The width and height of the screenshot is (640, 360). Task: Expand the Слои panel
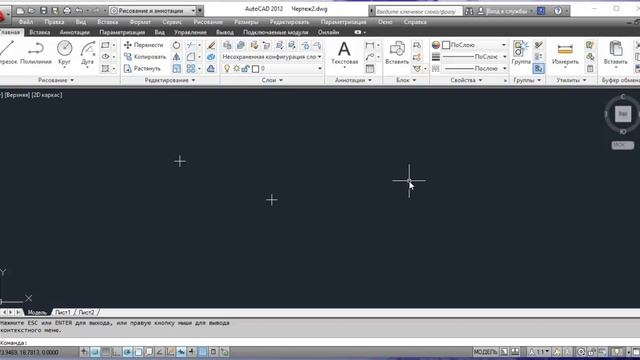tap(272, 80)
